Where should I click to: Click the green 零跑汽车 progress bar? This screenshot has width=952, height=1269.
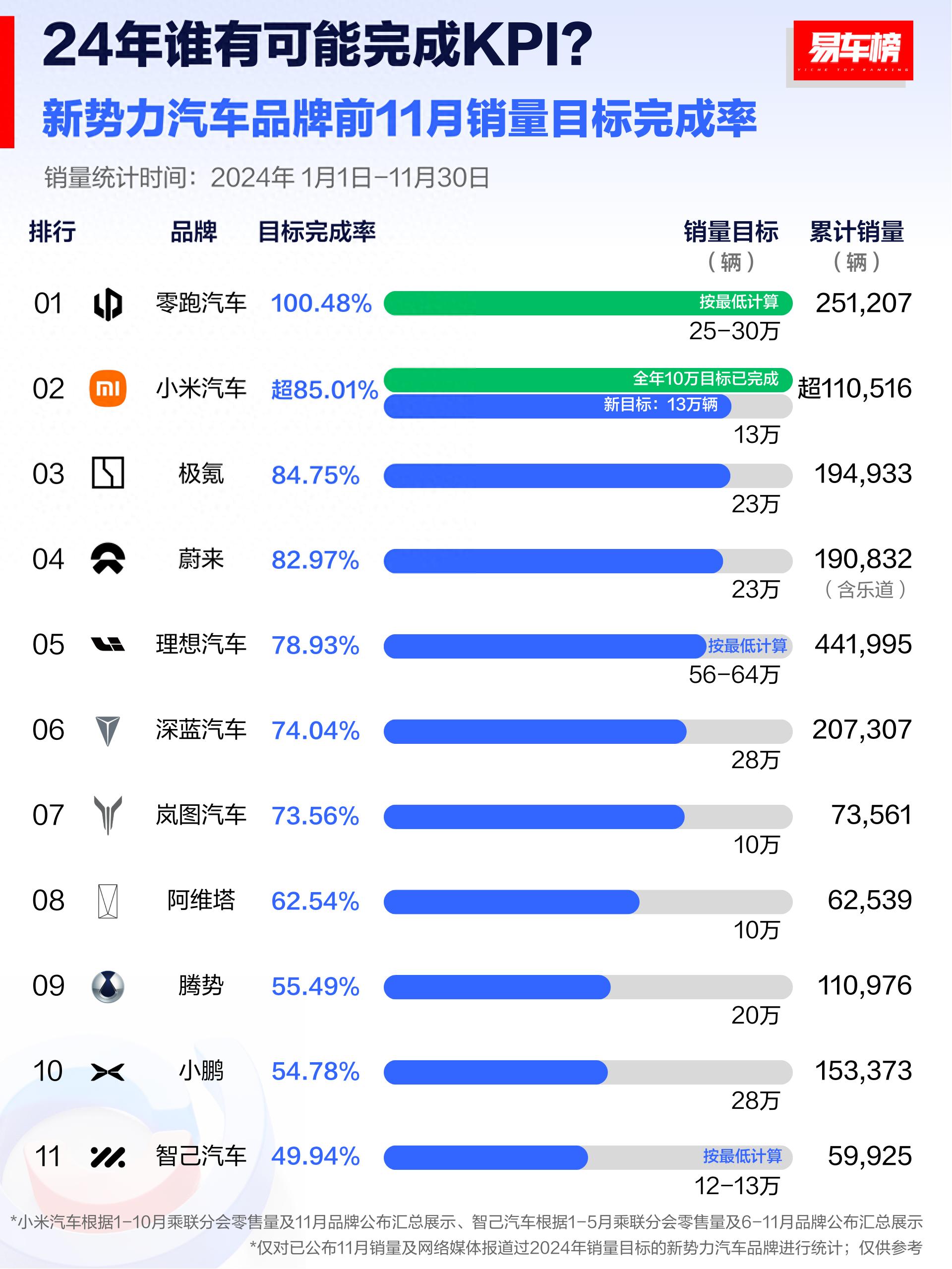(x=587, y=303)
